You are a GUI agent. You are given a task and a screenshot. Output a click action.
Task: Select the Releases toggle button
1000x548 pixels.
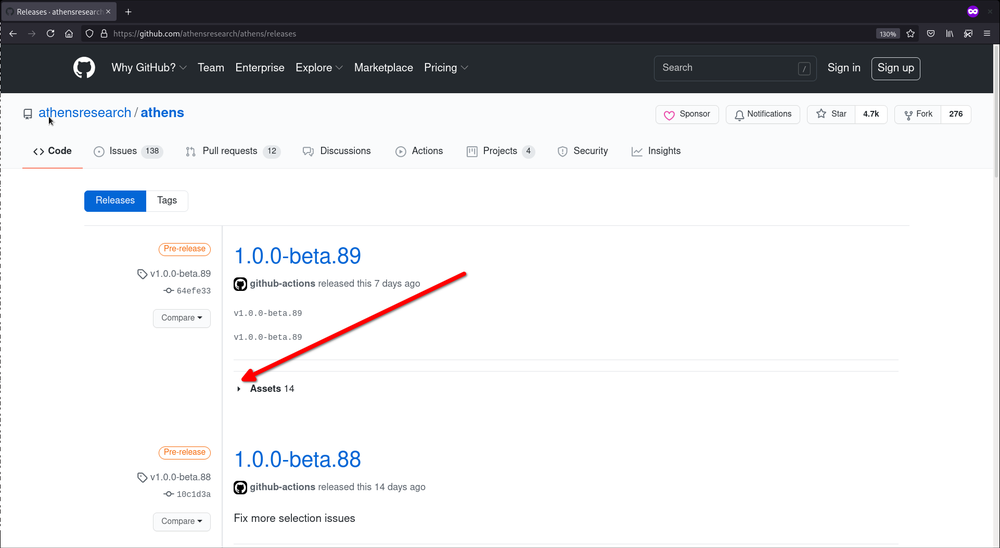click(x=115, y=200)
